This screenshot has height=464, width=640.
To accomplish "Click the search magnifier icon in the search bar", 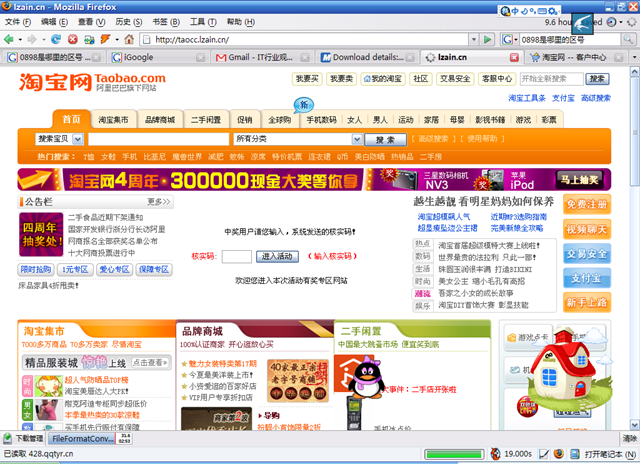I will tap(628, 40).
